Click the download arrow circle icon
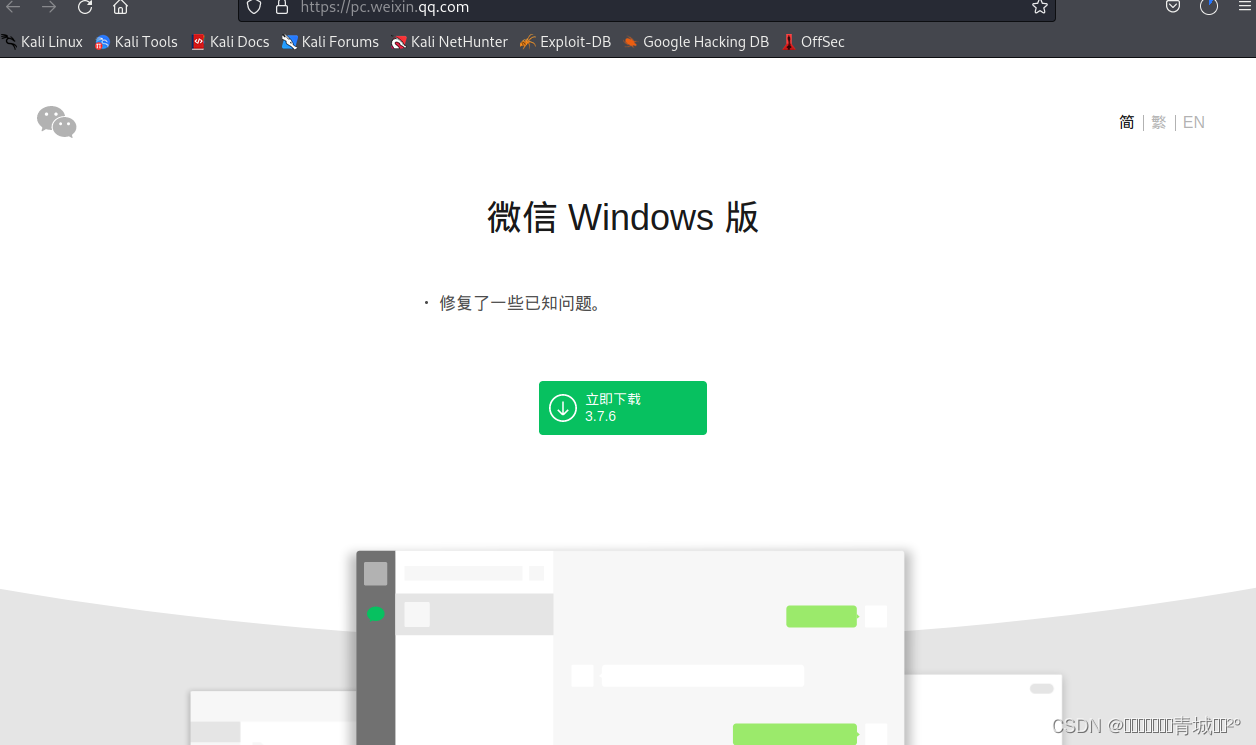The image size is (1256, 745). coord(563,408)
